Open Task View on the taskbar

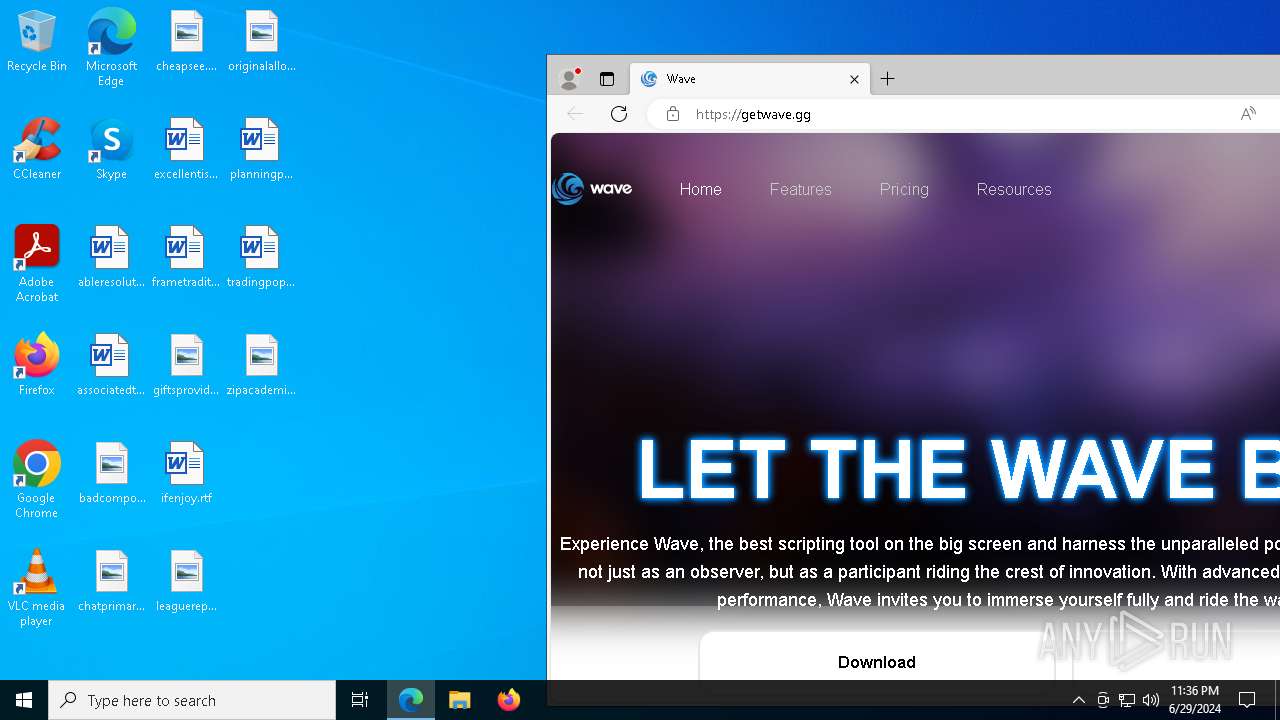[360, 700]
